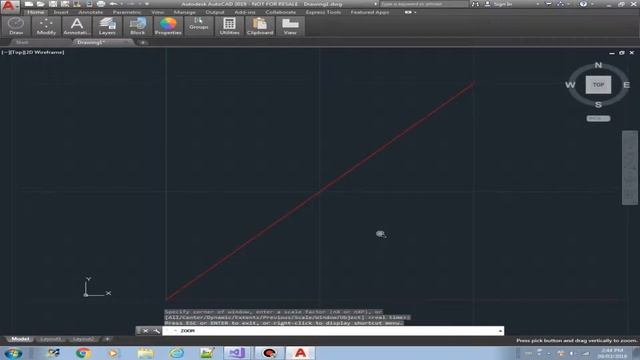Switch to the Start file tab
Screen dimensions: 640x360
[22, 42]
